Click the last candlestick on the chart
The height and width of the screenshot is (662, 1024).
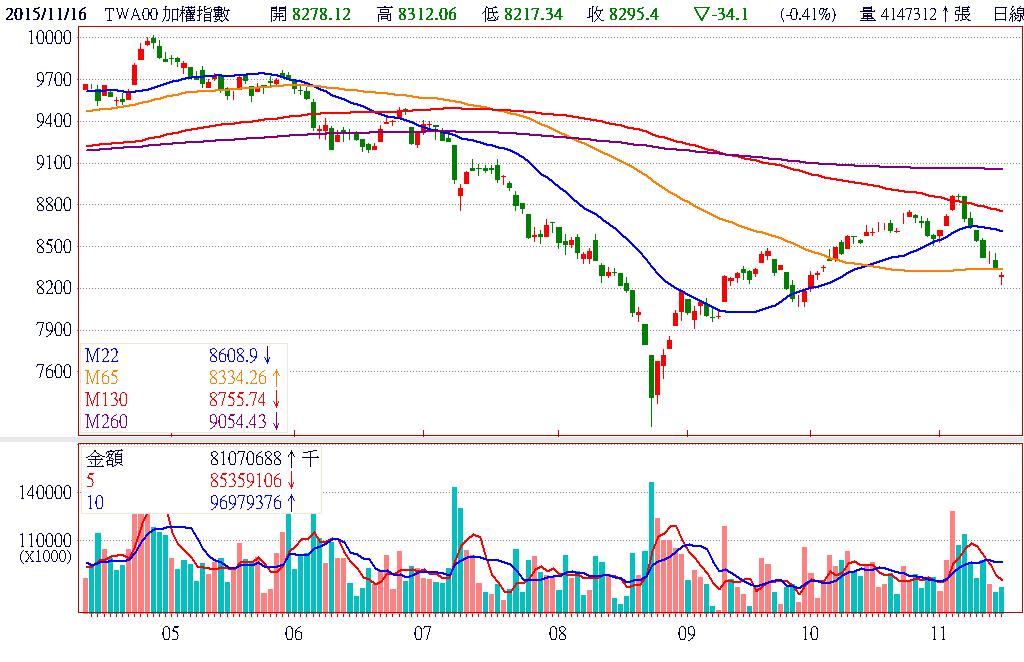point(1002,279)
